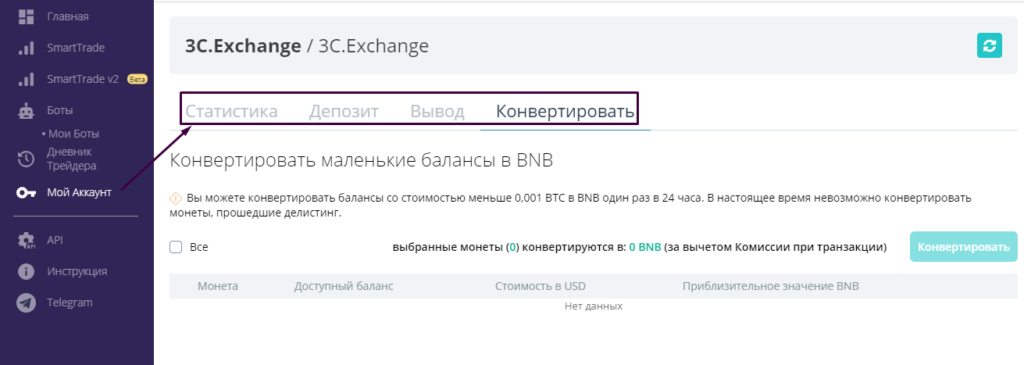This screenshot has width=1024, height=365.
Task: Click the Главная dashboard icon
Action: [x=25, y=17]
